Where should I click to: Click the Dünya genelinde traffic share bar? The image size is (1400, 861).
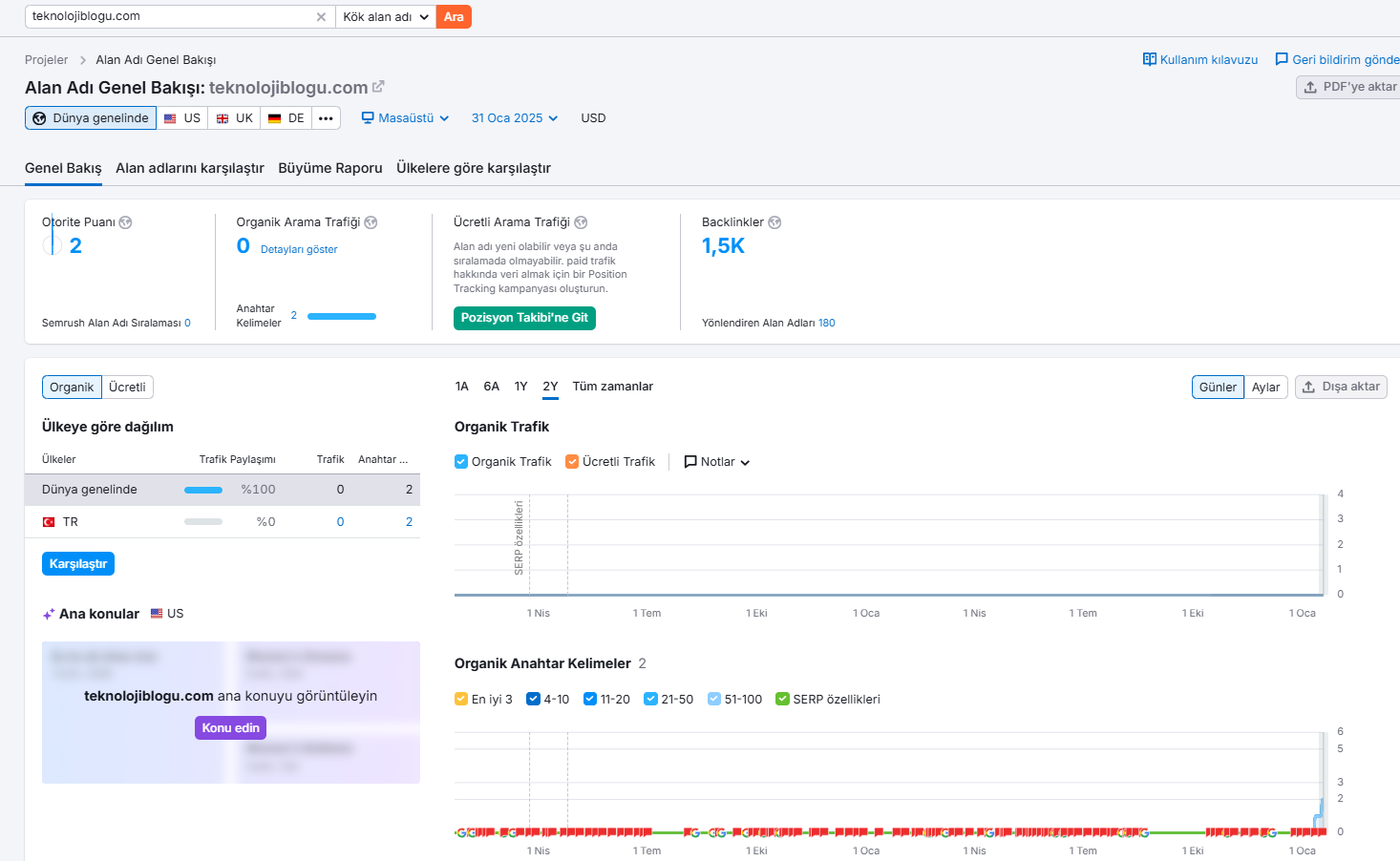(203, 490)
